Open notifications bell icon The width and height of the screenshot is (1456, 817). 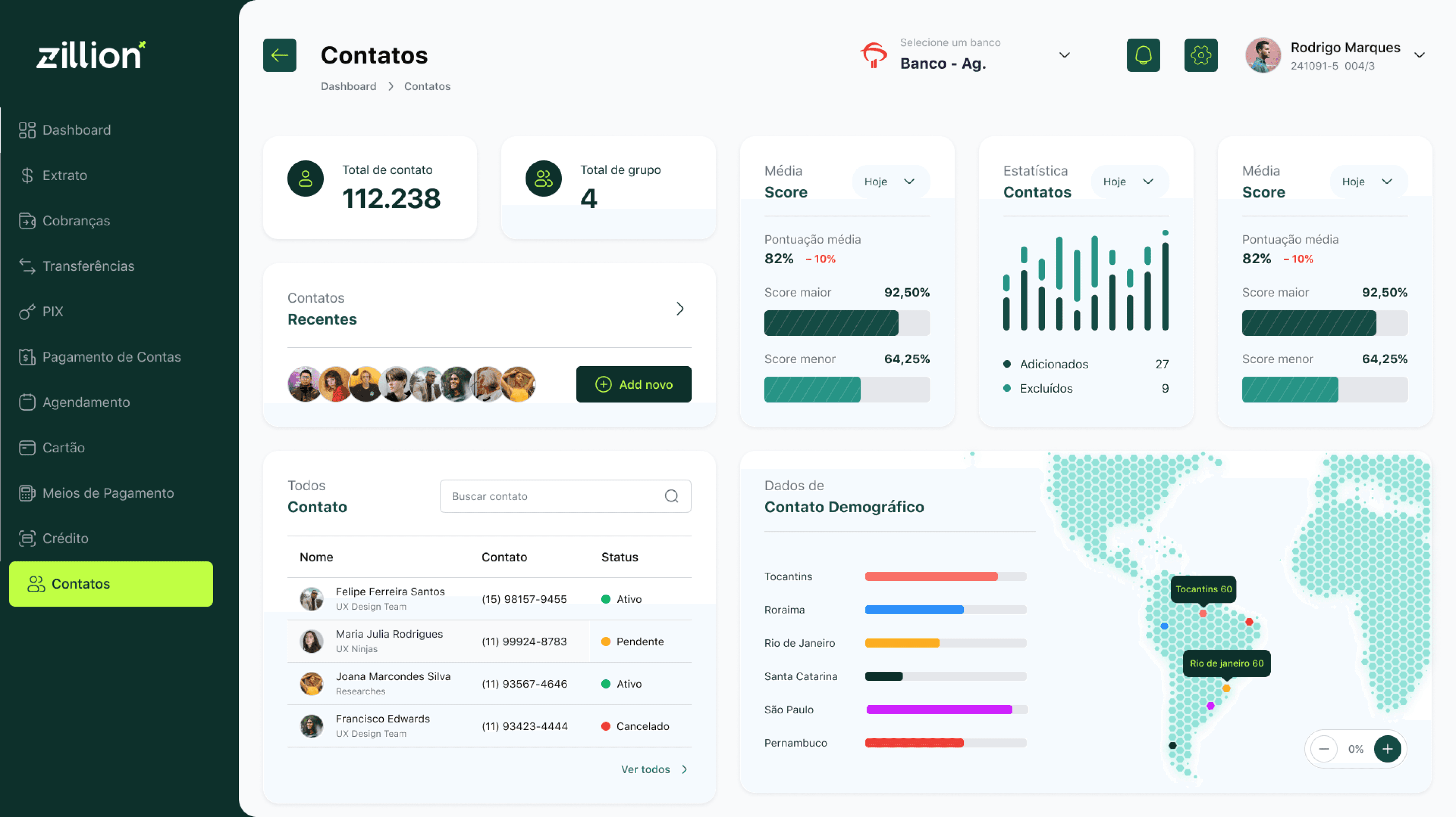point(1143,55)
